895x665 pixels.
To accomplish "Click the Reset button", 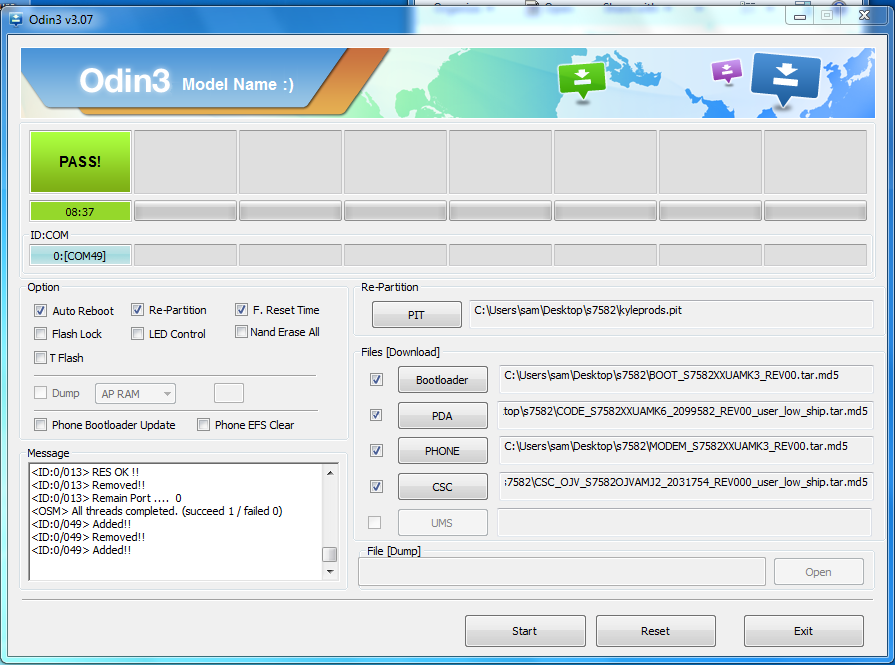I will coord(656,631).
